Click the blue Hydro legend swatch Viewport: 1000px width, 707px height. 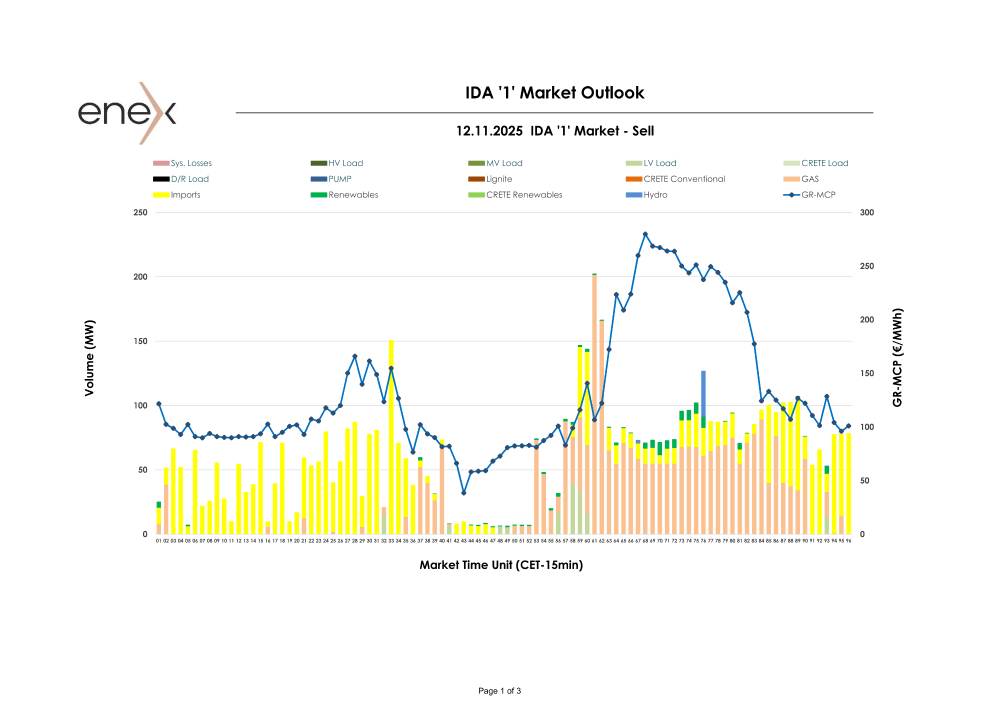[x=634, y=195]
